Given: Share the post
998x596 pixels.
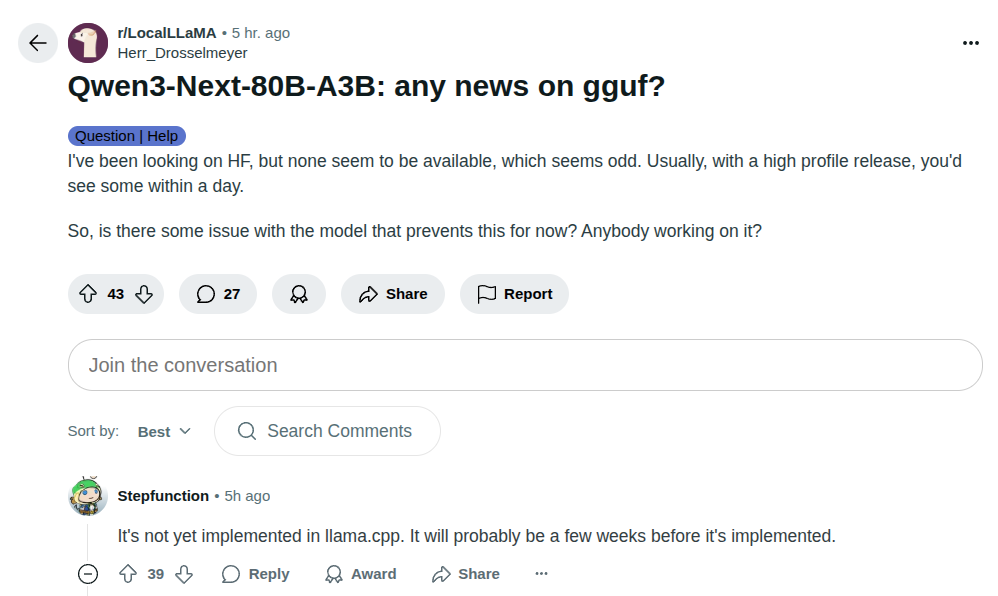Looking at the screenshot, I should [393, 294].
